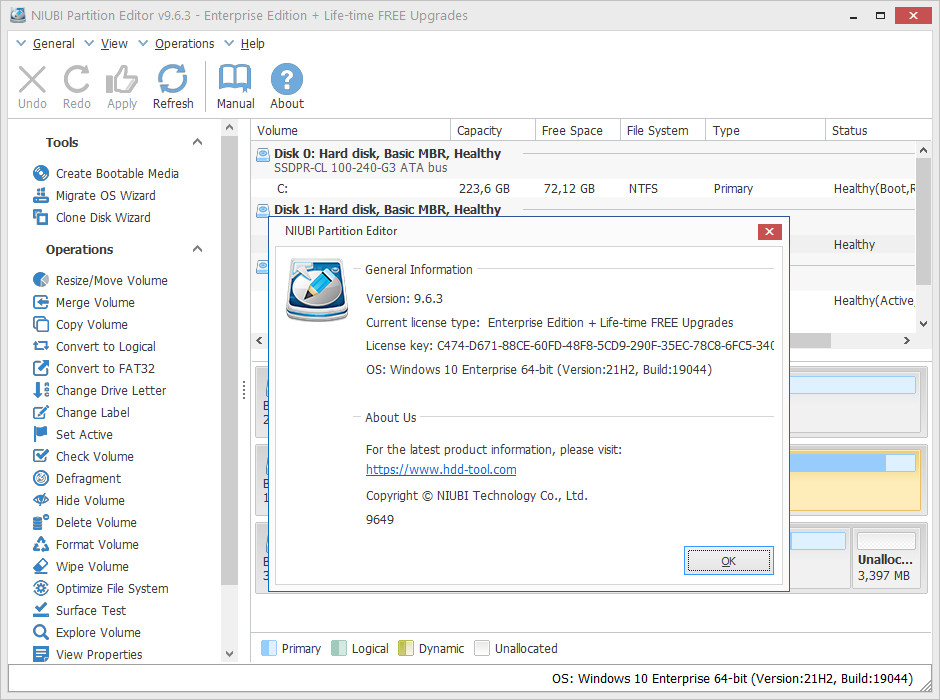Open the View menu
Image resolution: width=940 pixels, height=700 pixels.
pos(114,44)
